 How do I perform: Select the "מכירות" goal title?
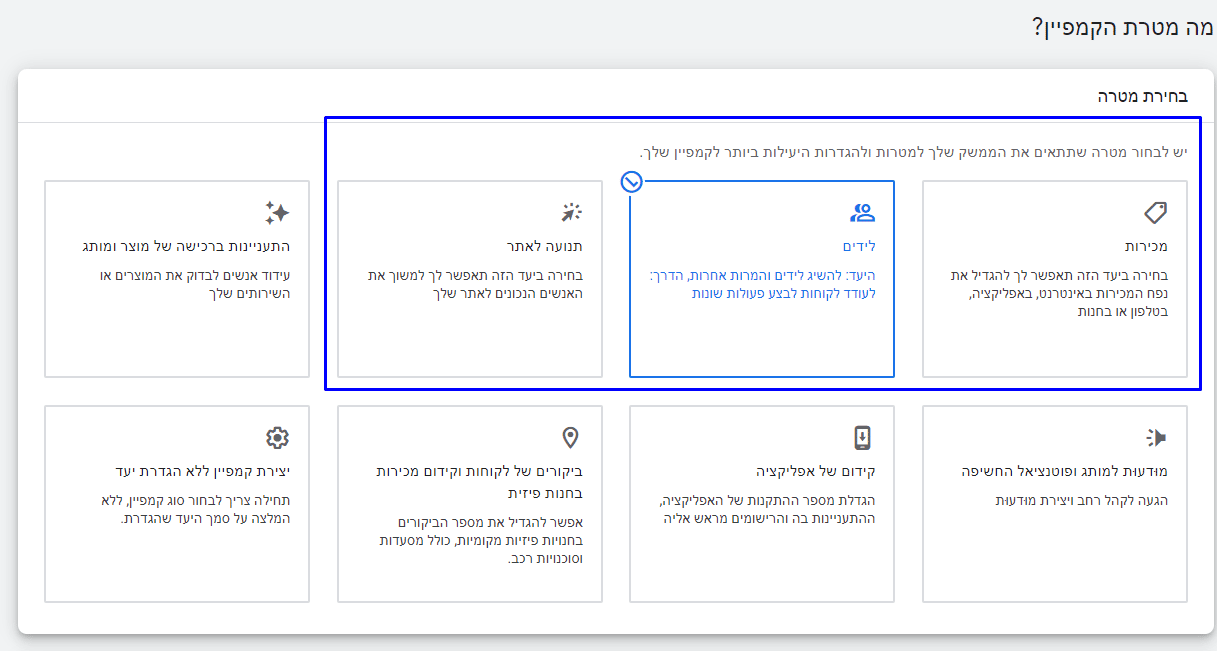(x=1146, y=246)
